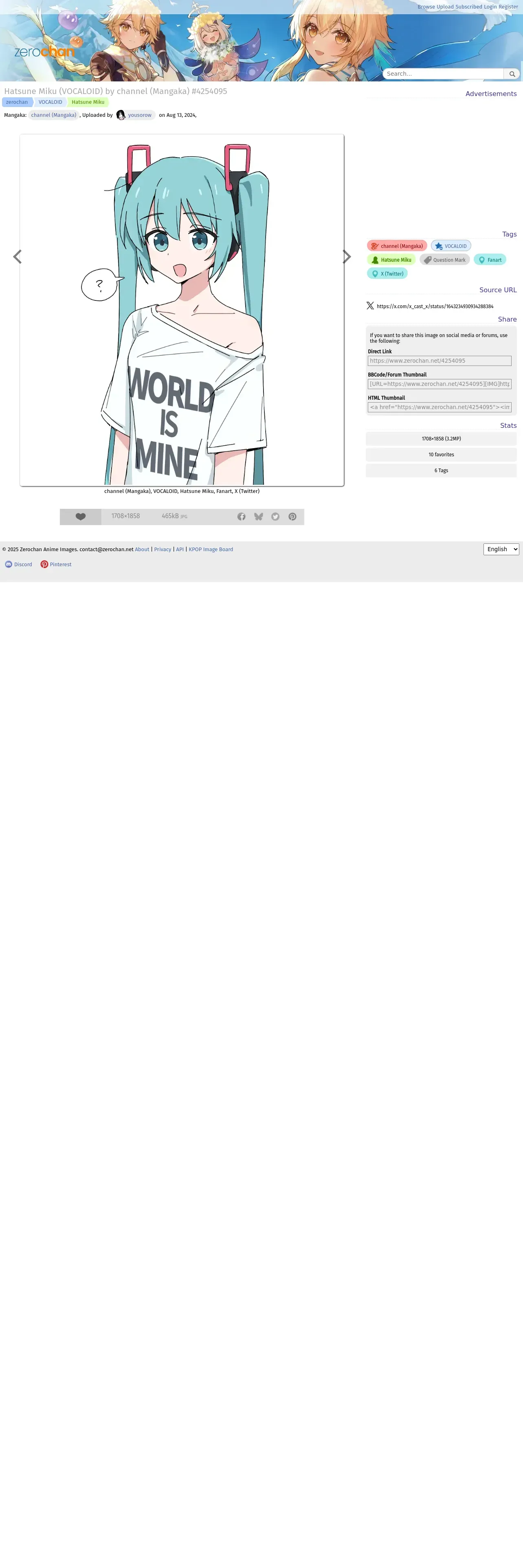Select the Hatsune Miku breadcrumb tag
This screenshot has width=523, height=1568.
click(x=88, y=102)
